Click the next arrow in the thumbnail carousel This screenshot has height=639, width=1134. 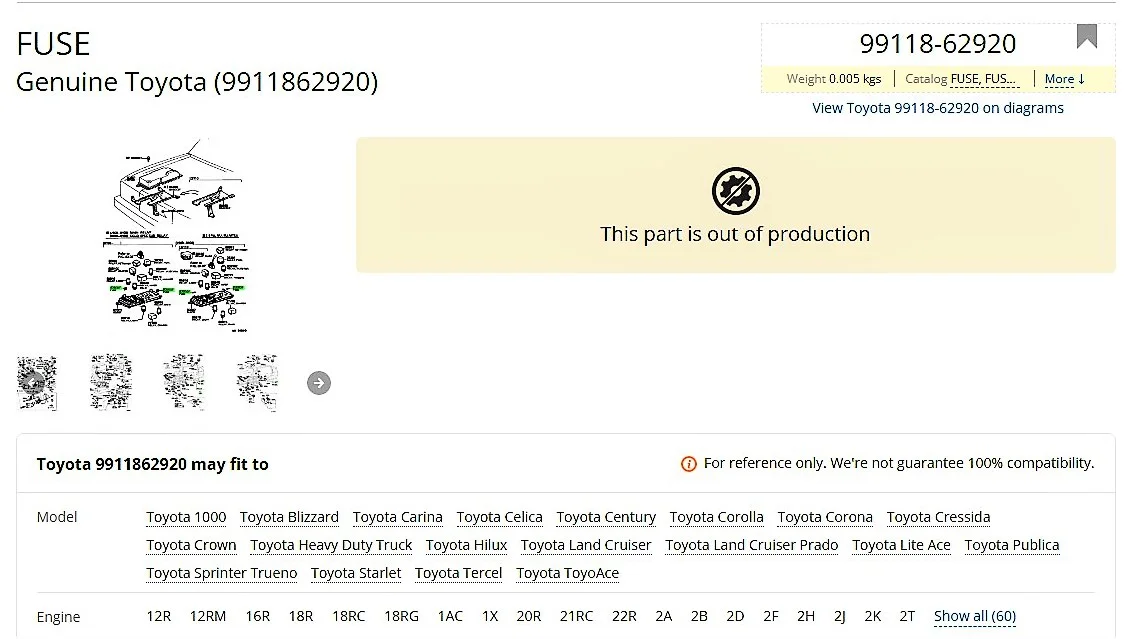(318, 383)
